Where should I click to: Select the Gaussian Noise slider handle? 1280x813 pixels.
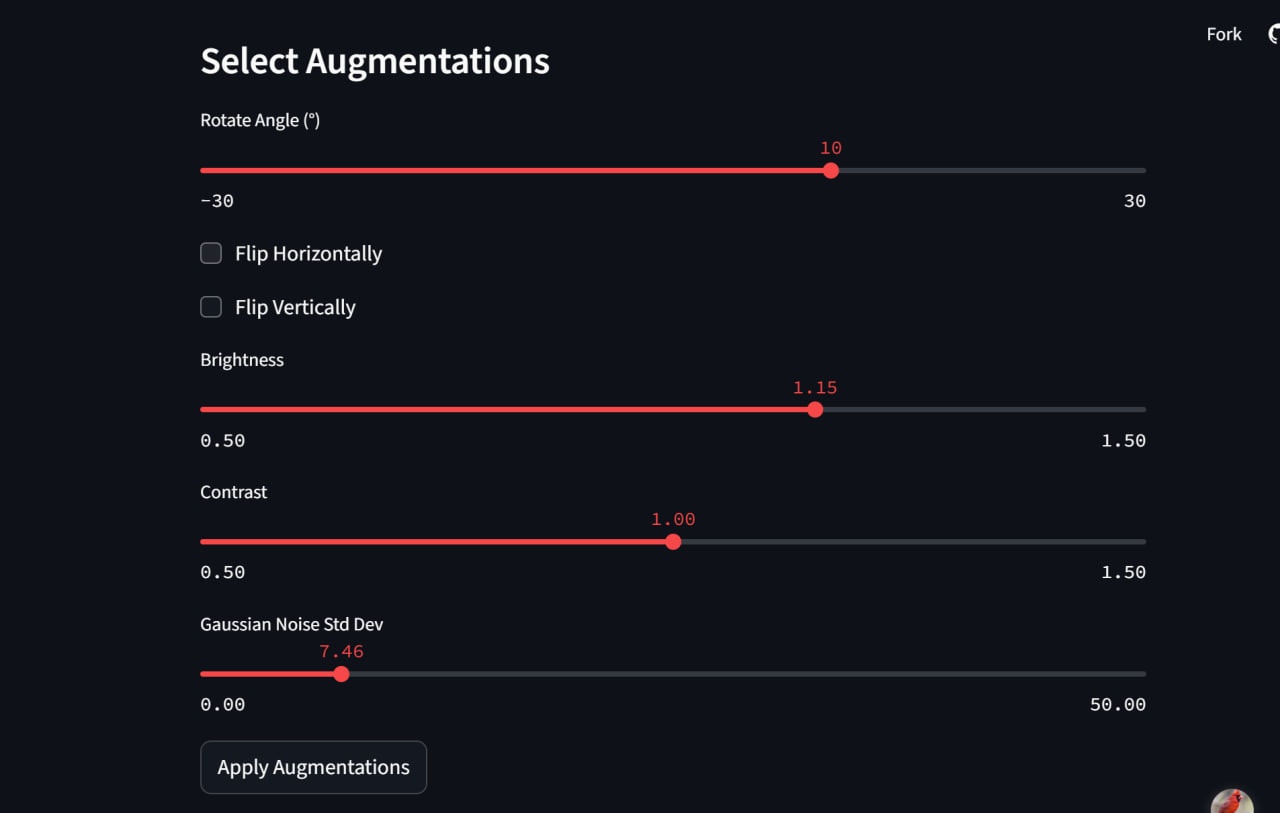pos(341,674)
